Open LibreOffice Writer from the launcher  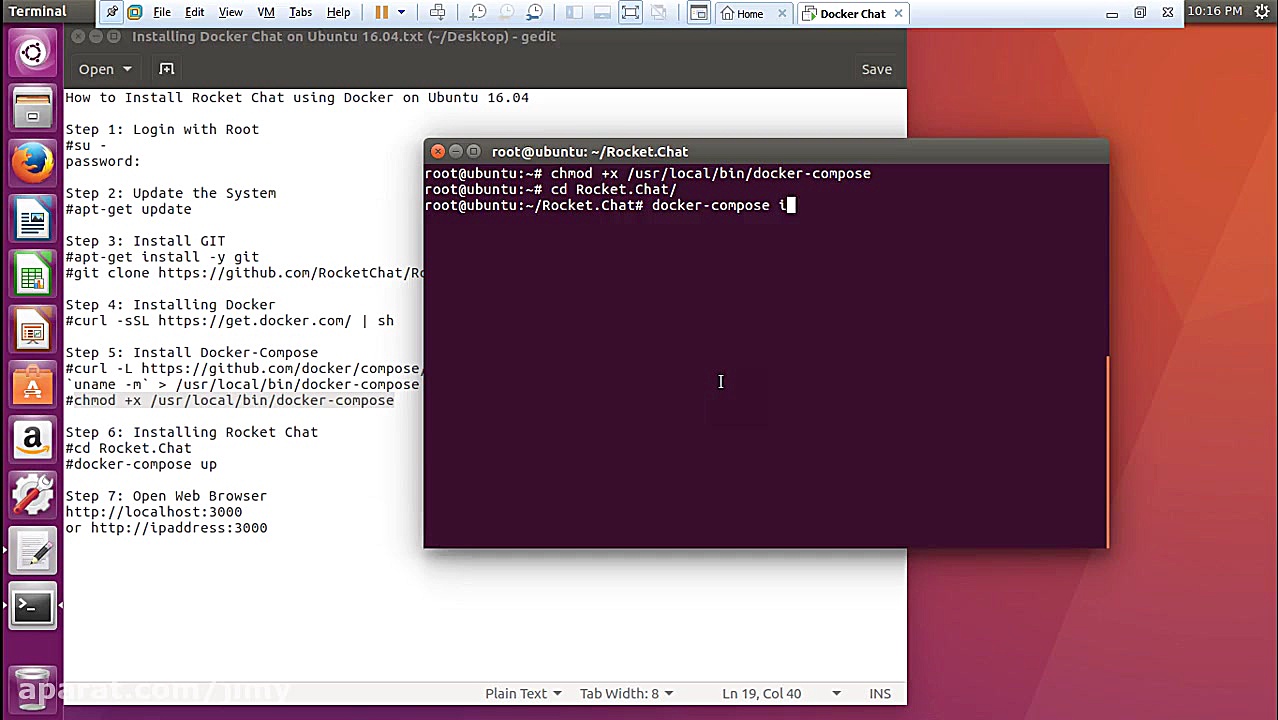[x=32, y=220]
